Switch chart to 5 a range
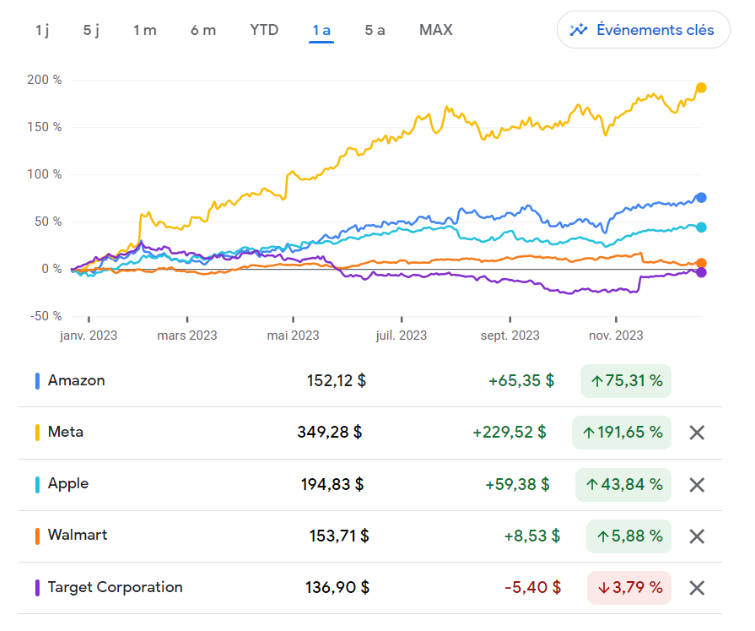 click(375, 30)
